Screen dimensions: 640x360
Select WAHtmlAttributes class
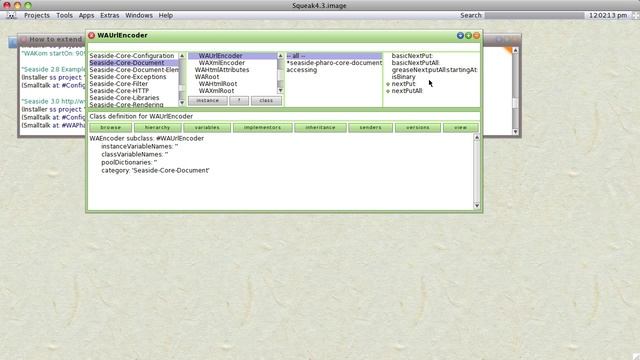[232, 70]
